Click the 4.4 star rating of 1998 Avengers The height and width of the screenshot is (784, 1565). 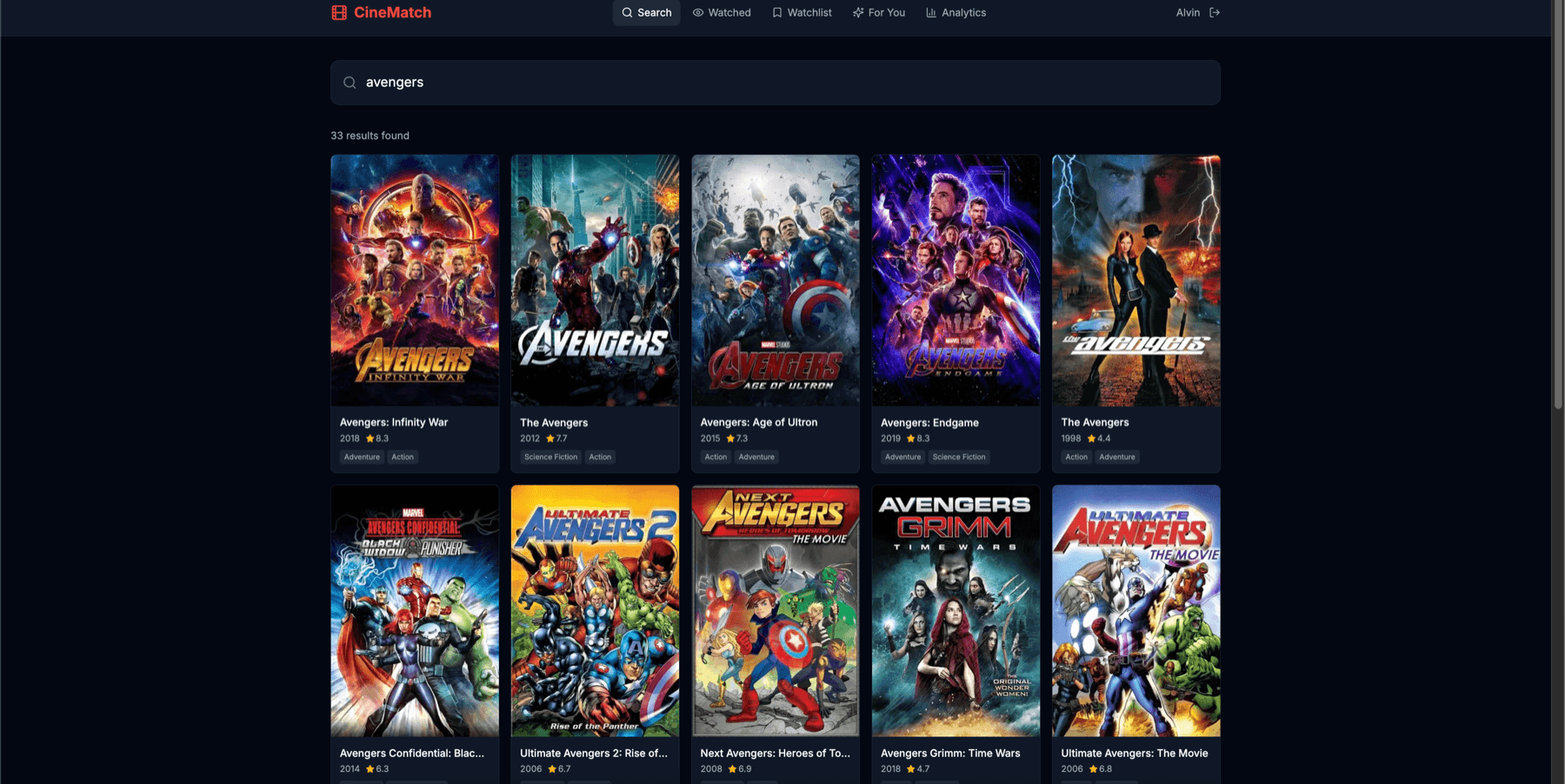pyautogui.click(x=1099, y=439)
